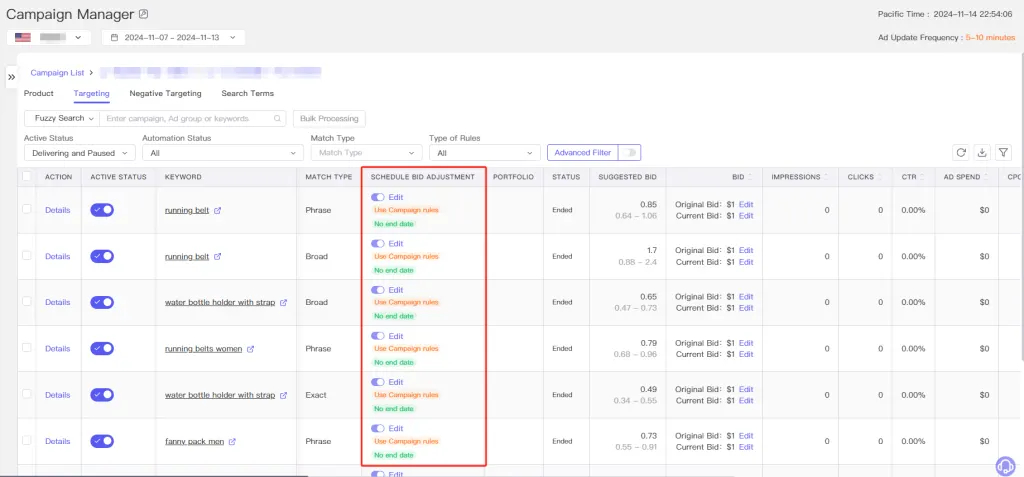Open external link icon for running belt Broad keyword

pos(217,257)
